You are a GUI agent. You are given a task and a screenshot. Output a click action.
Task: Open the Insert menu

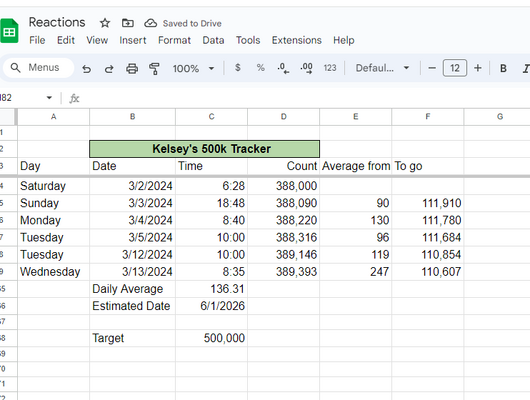click(x=132, y=40)
